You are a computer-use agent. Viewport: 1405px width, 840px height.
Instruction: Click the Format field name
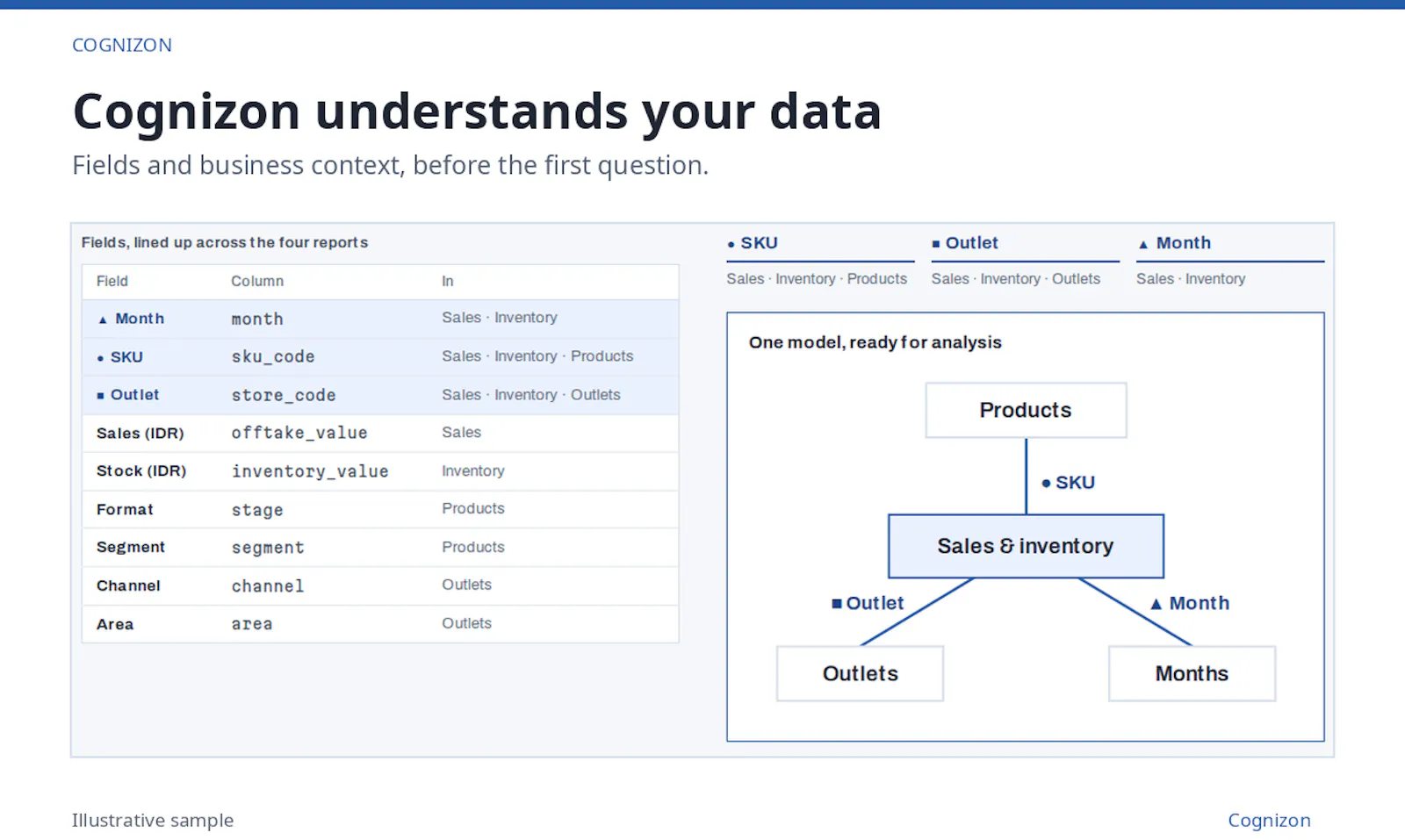[125, 509]
